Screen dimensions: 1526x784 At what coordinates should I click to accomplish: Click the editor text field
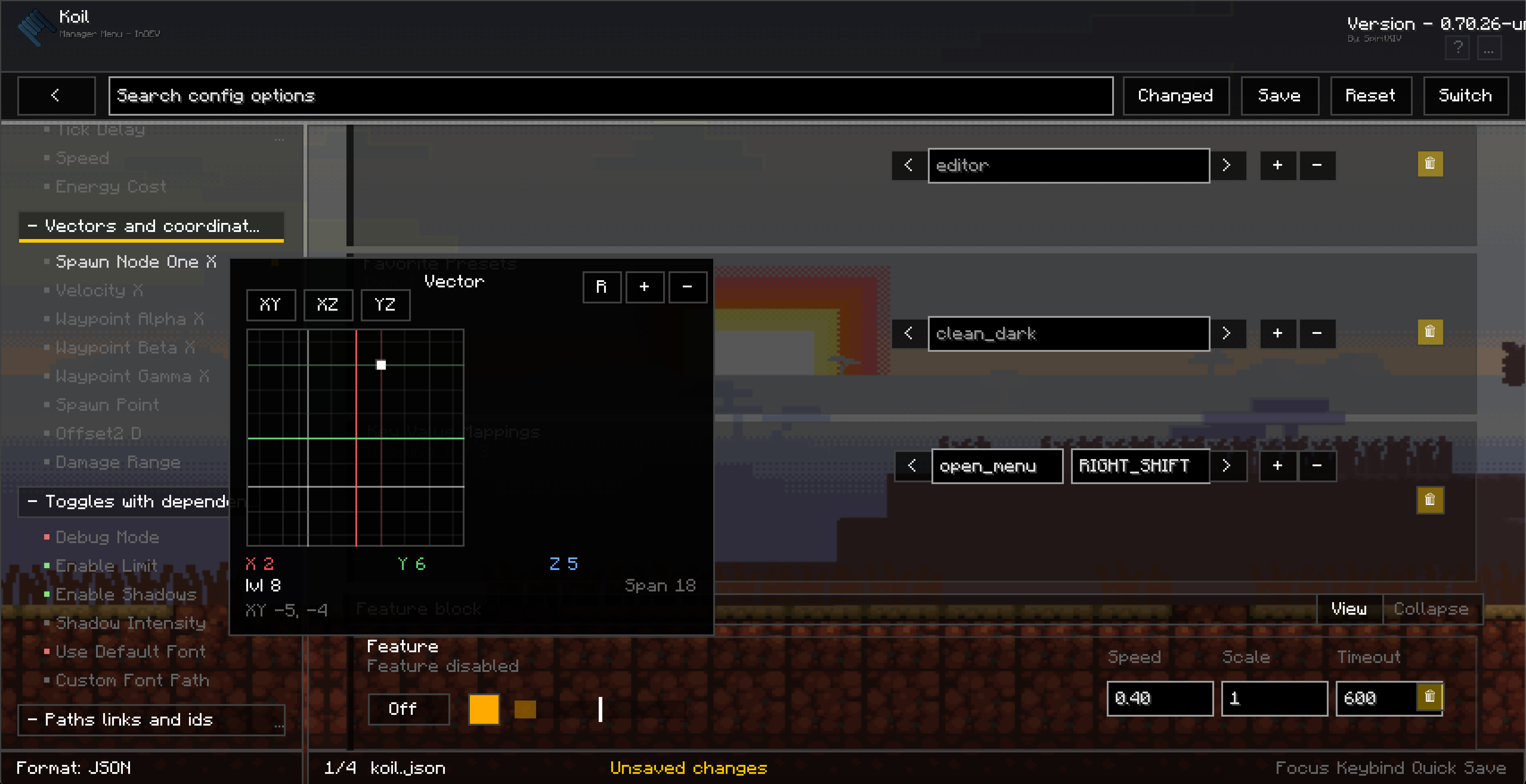tap(1069, 165)
